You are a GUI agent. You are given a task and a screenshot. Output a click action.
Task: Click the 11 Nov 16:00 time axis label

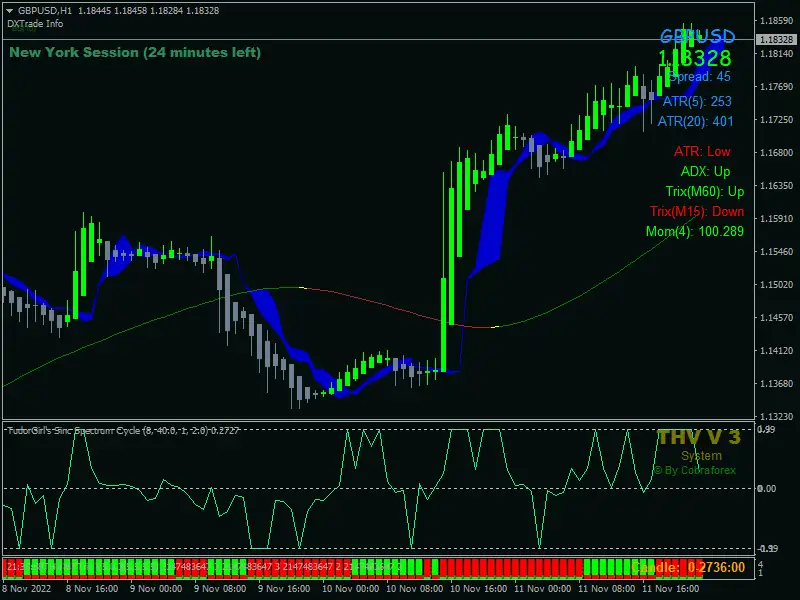point(670,589)
